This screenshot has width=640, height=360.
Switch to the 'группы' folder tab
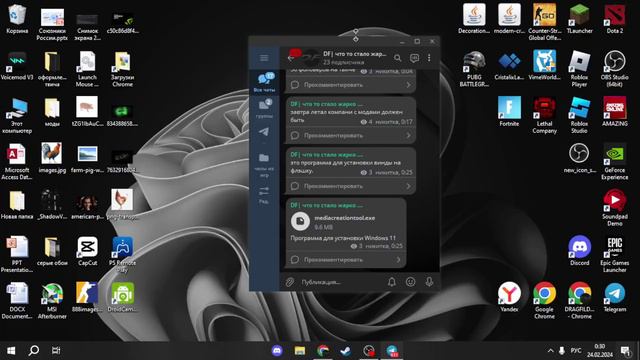264,109
